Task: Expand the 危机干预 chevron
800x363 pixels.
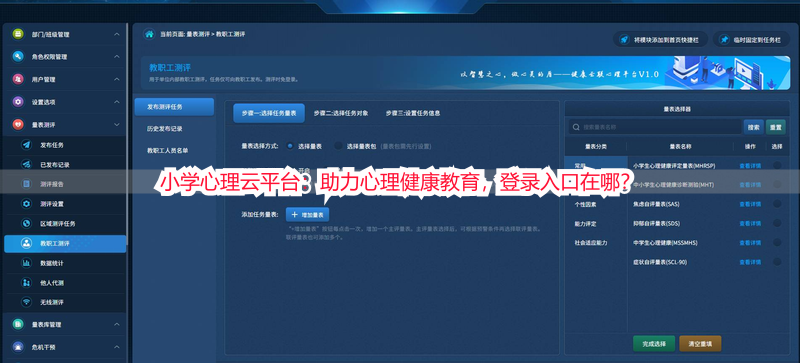Action: (x=117, y=347)
